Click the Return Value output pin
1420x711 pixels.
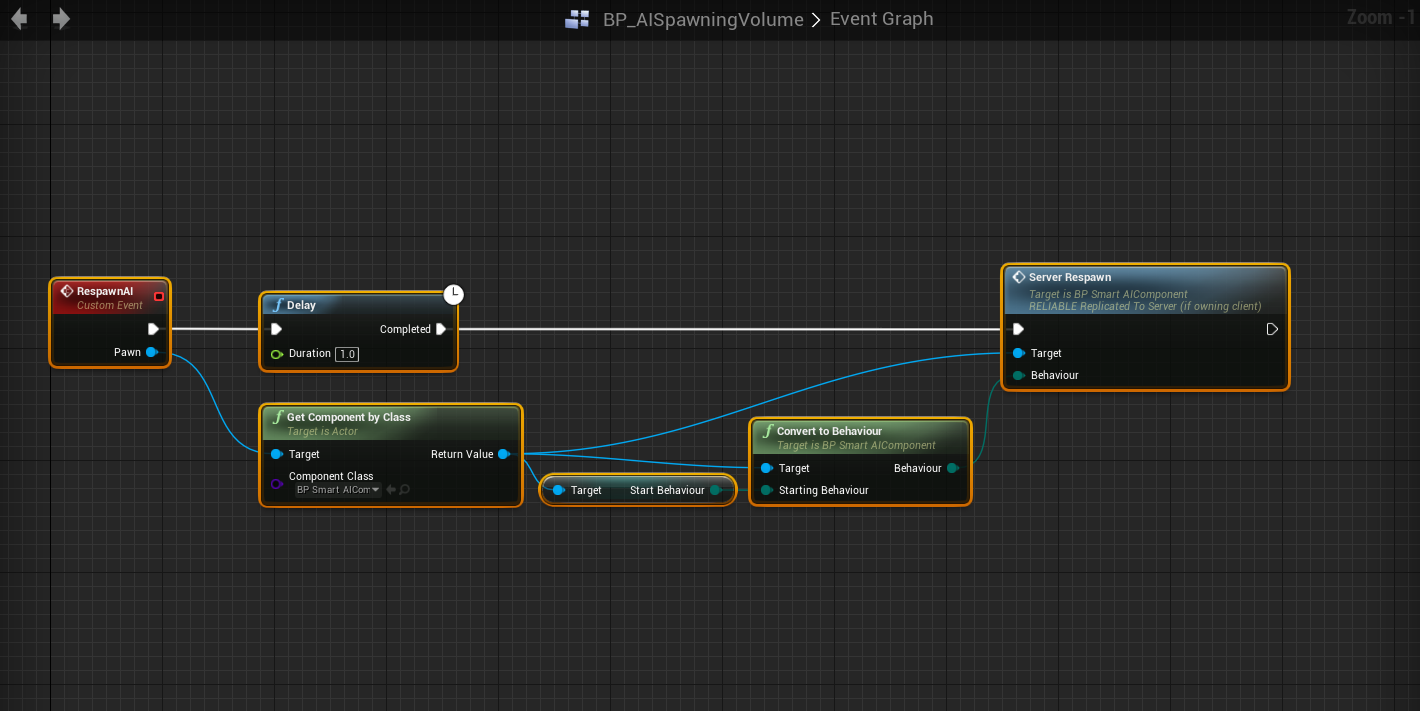(x=503, y=454)
